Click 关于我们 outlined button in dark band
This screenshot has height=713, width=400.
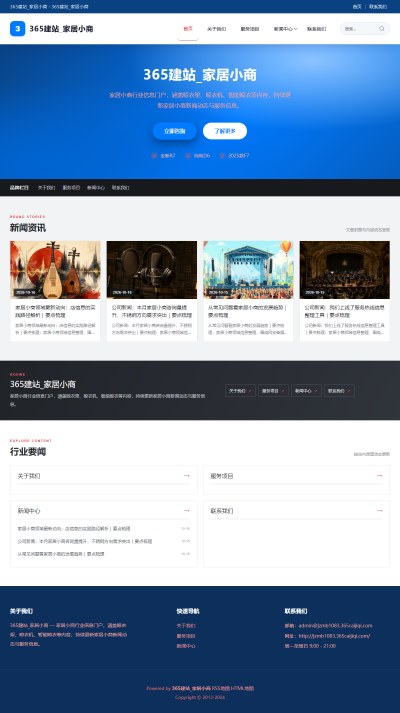240,391
